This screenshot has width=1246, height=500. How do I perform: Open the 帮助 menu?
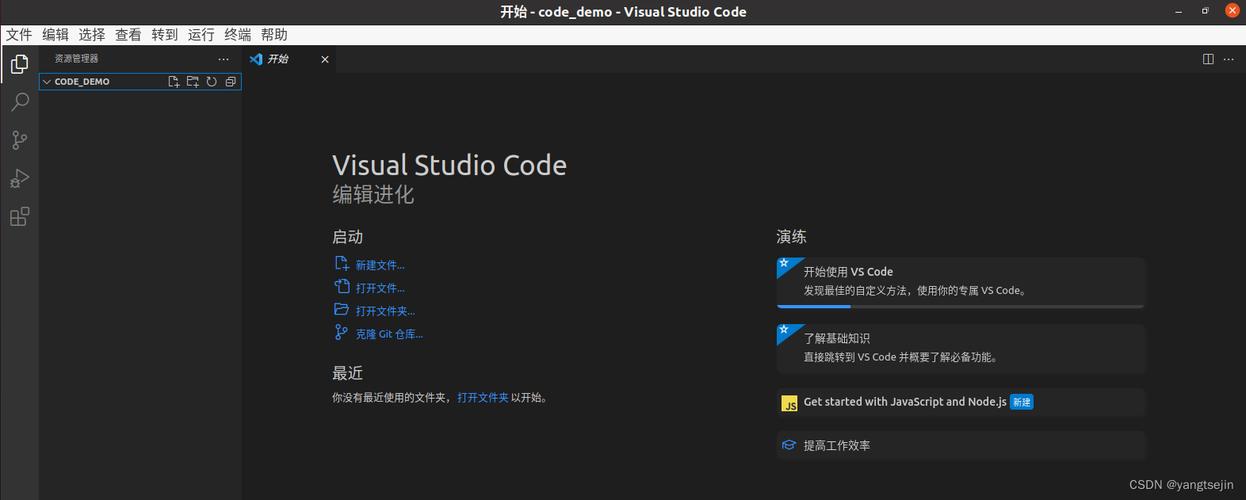click(274, 34)
